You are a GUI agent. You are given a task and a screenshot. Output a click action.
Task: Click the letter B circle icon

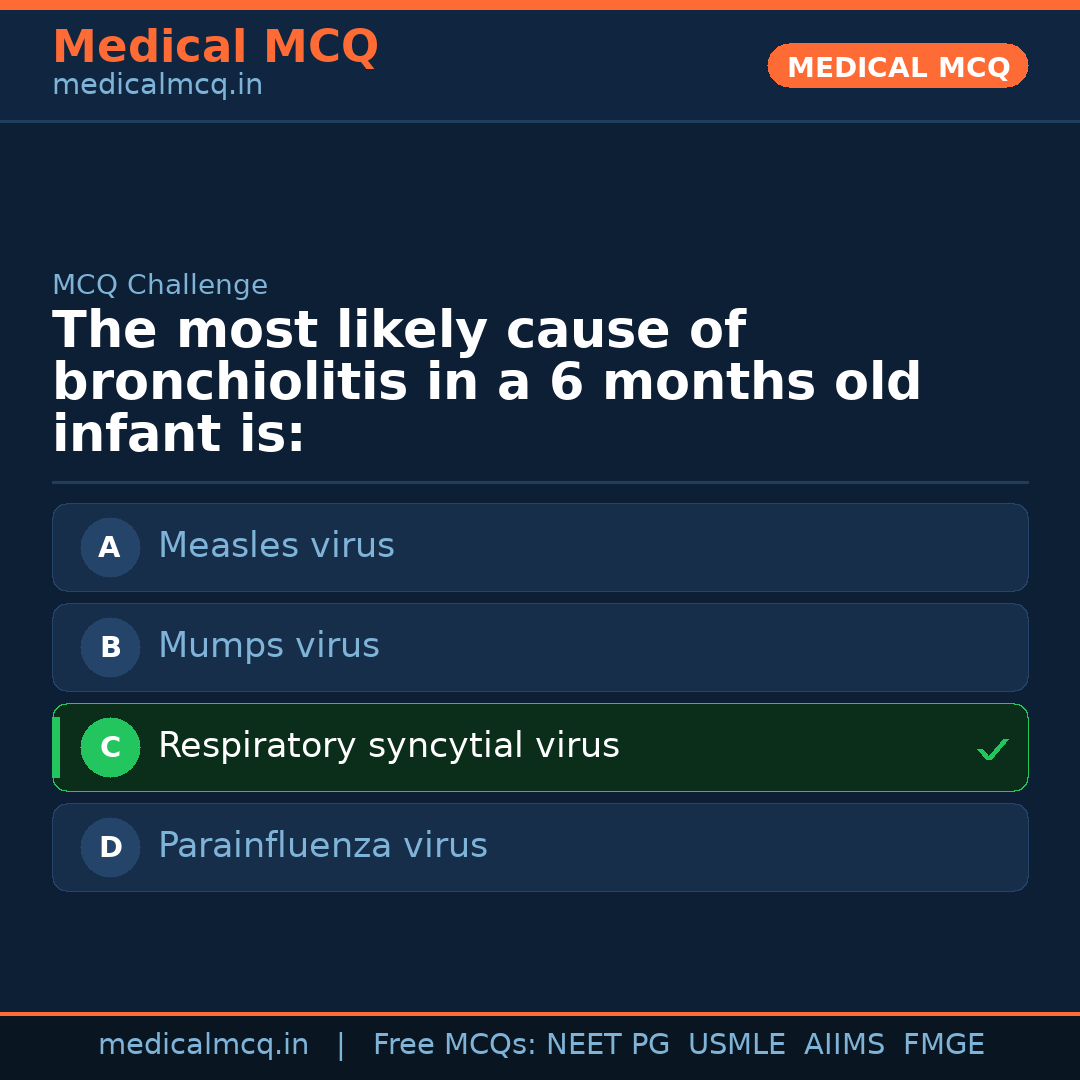110,647
